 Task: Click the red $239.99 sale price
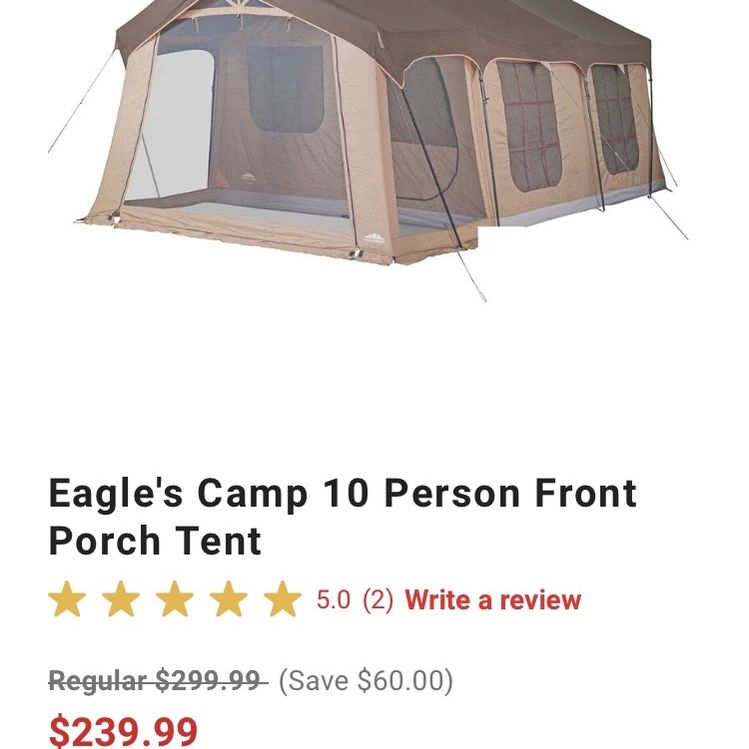coord(123,731)
